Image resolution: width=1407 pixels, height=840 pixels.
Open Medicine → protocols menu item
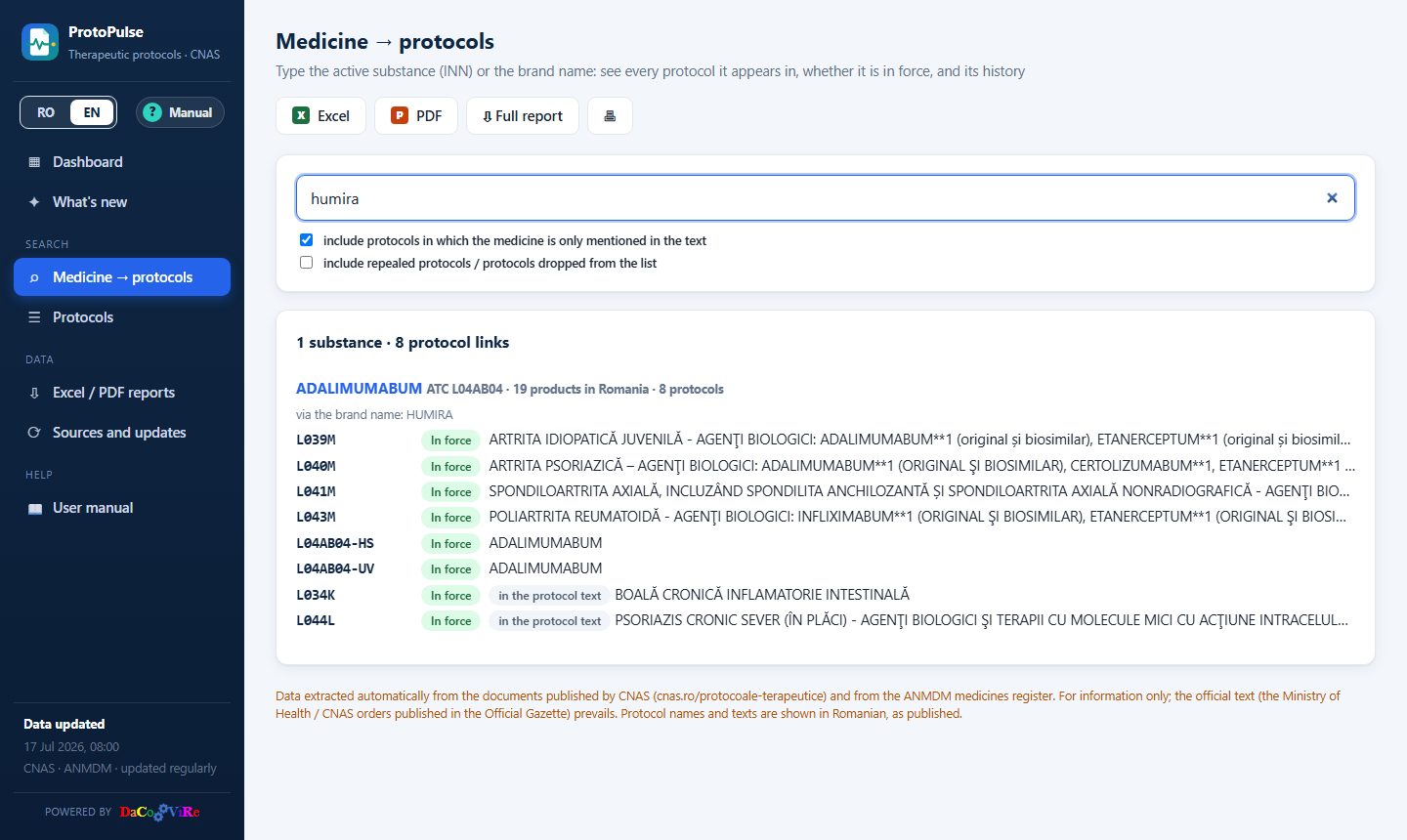[x=122, y=277]
